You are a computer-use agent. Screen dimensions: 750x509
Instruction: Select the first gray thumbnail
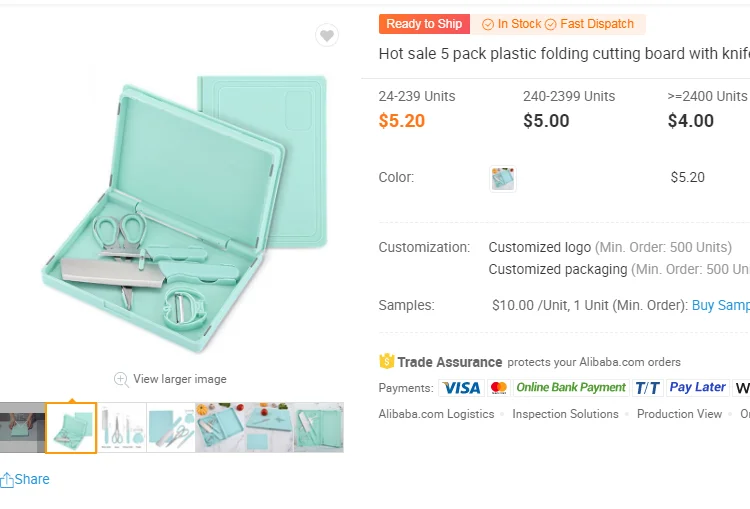click(x=22, y=427)
